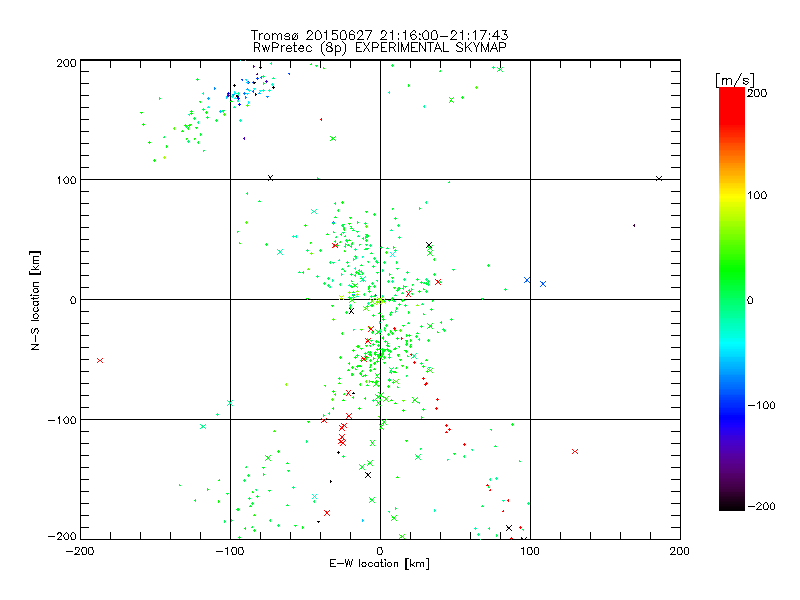Click the colorbar '-100' tick label

coord(761,405)
